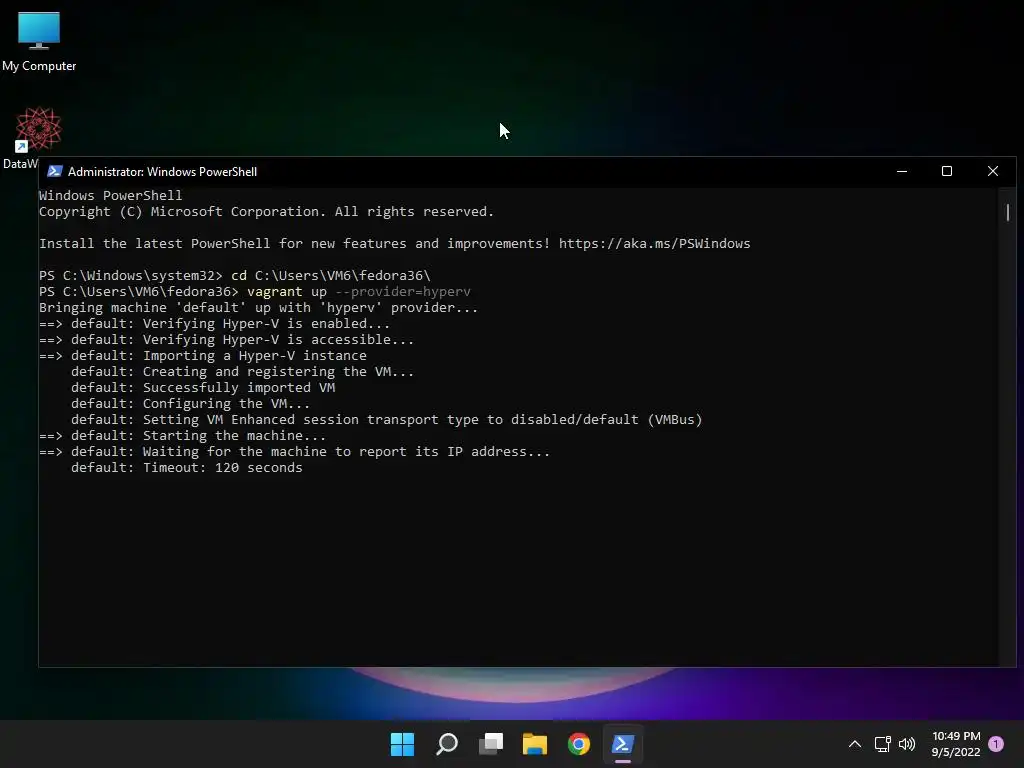Select the PowerShell taskbar button

coord(623,744)
